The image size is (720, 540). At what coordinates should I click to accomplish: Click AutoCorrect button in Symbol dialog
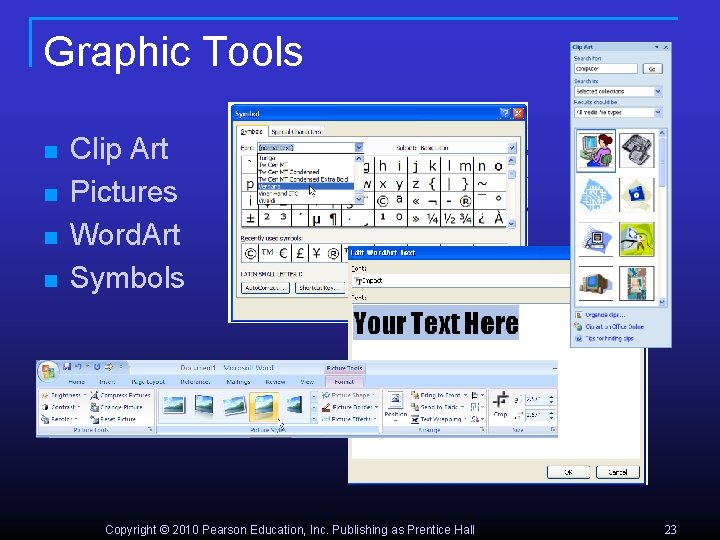(x=265, y=288)
